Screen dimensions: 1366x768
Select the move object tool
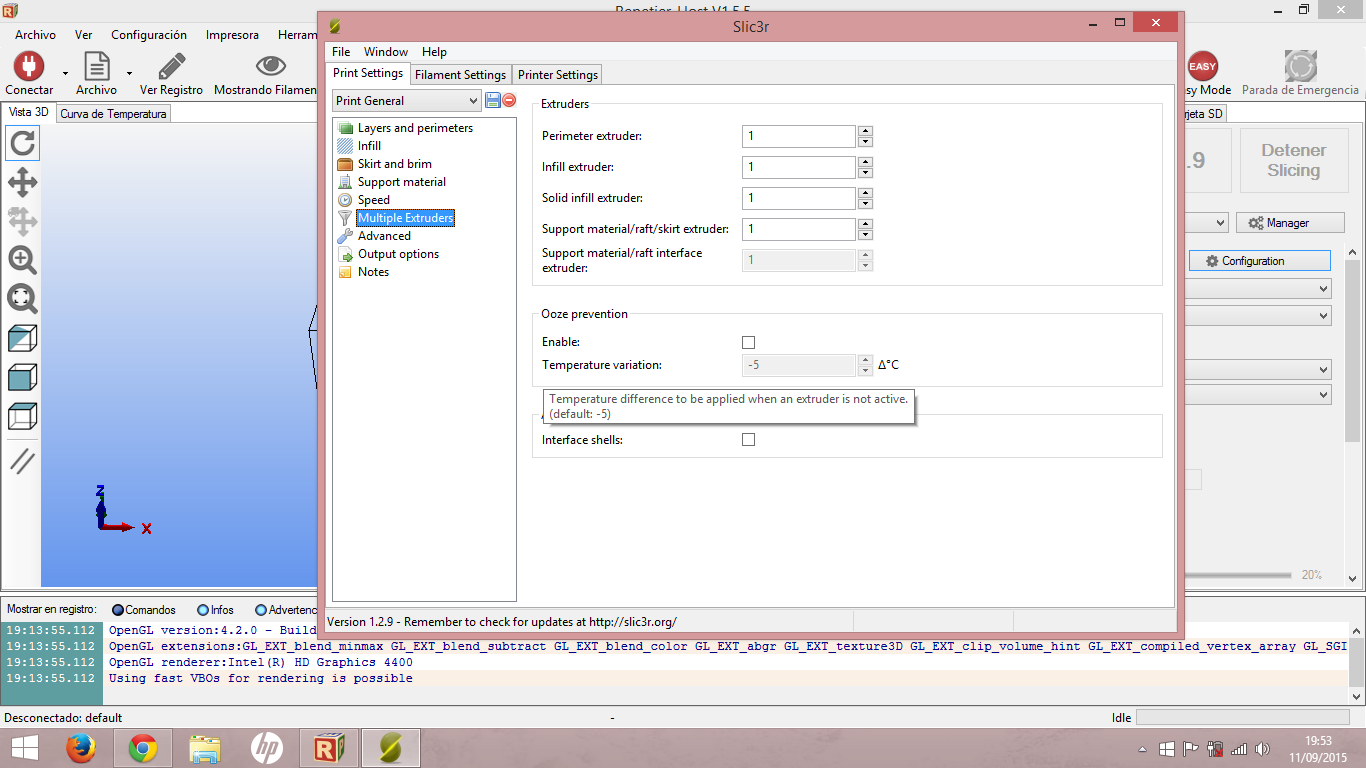22,221
